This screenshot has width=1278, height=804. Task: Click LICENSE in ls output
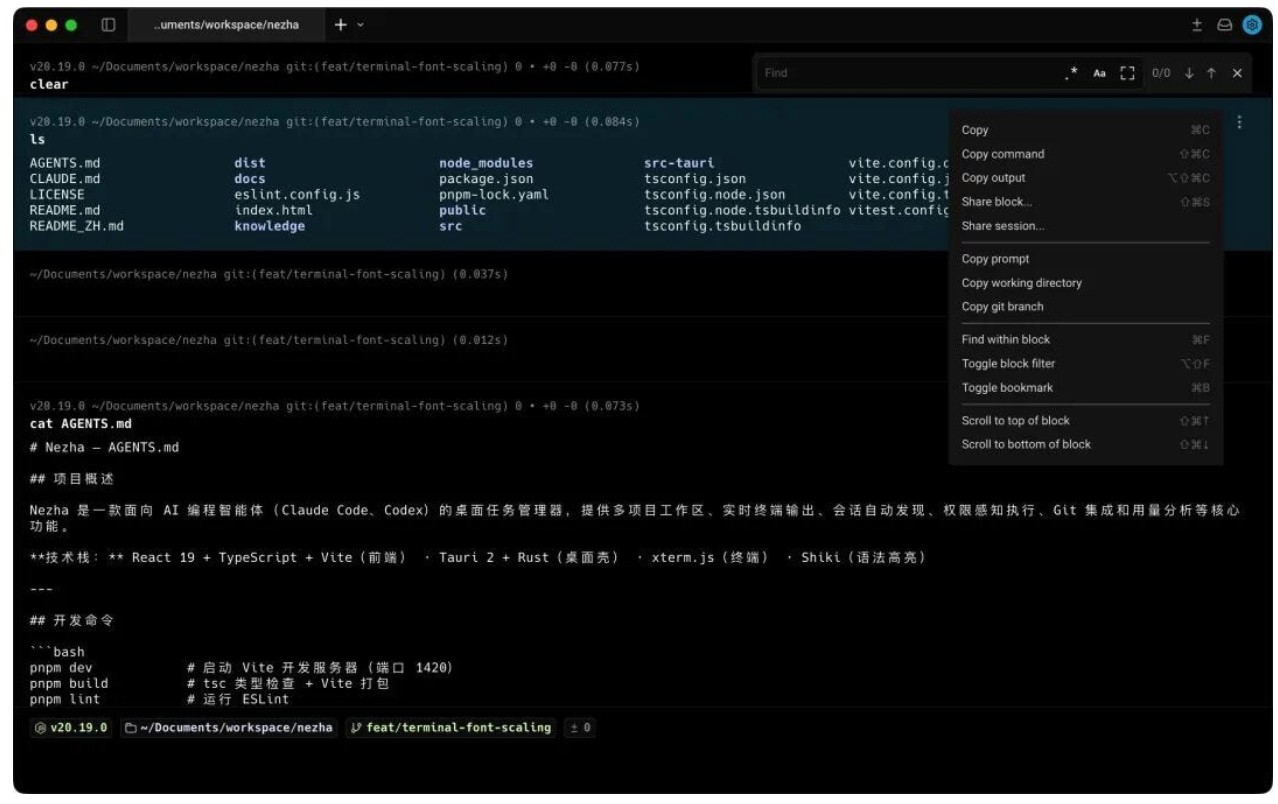point(57,195)
